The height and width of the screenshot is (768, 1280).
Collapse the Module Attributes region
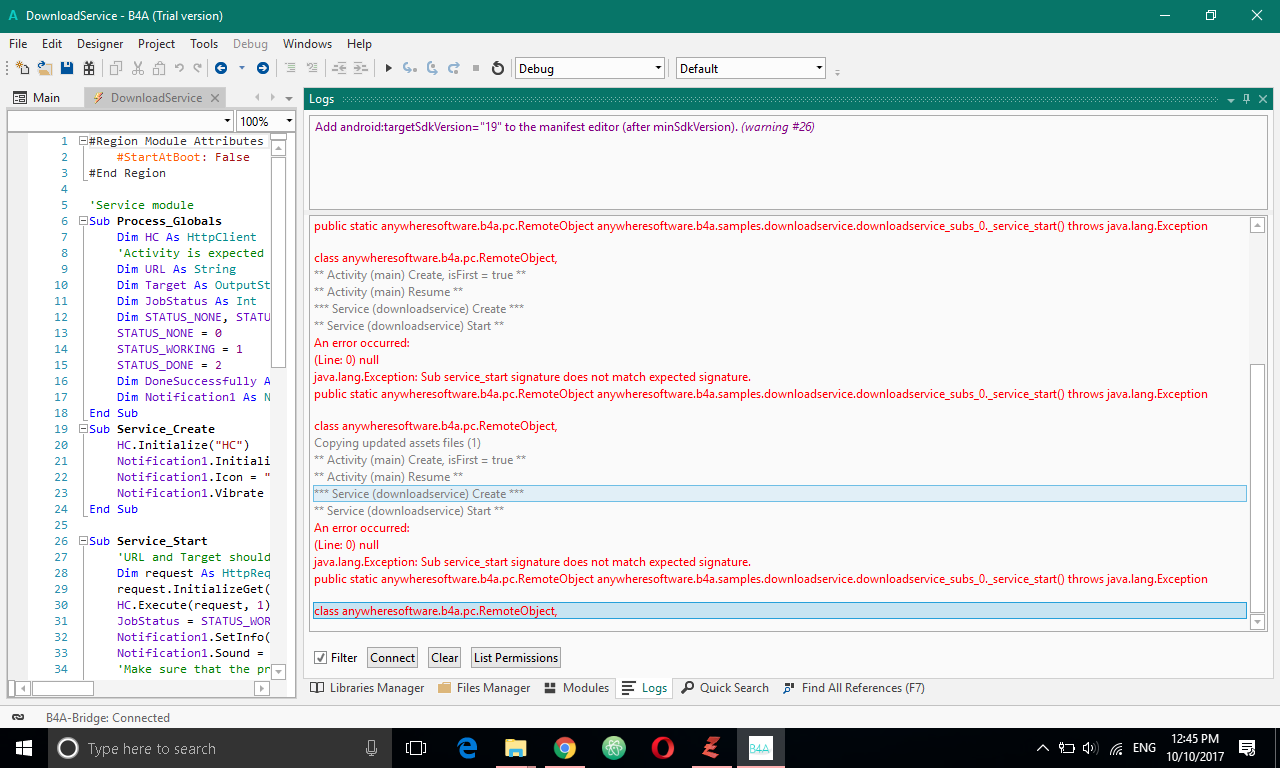click(x=82, y=142)
